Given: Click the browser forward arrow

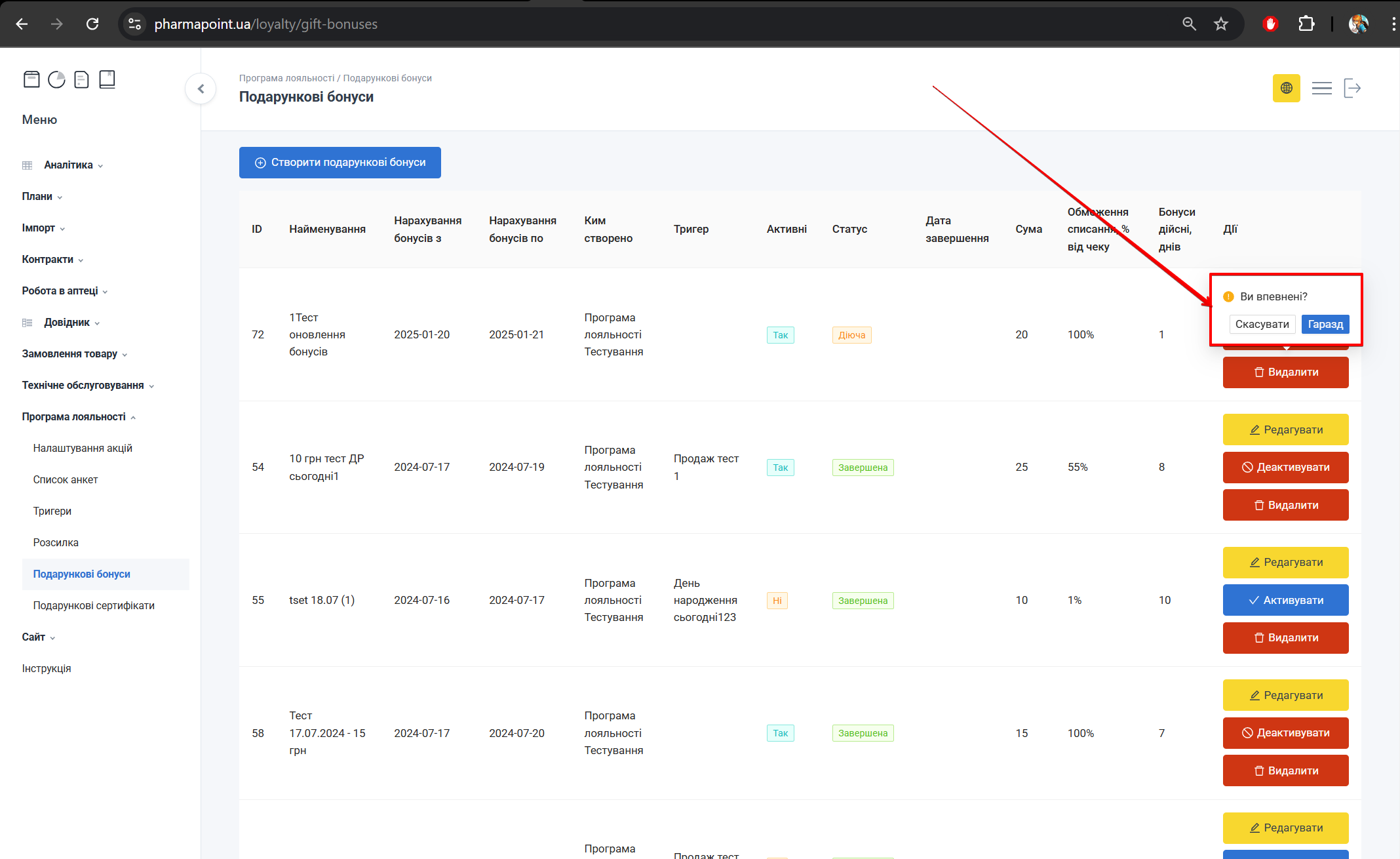Looking at the screenshot, I should tap(57, 24).
